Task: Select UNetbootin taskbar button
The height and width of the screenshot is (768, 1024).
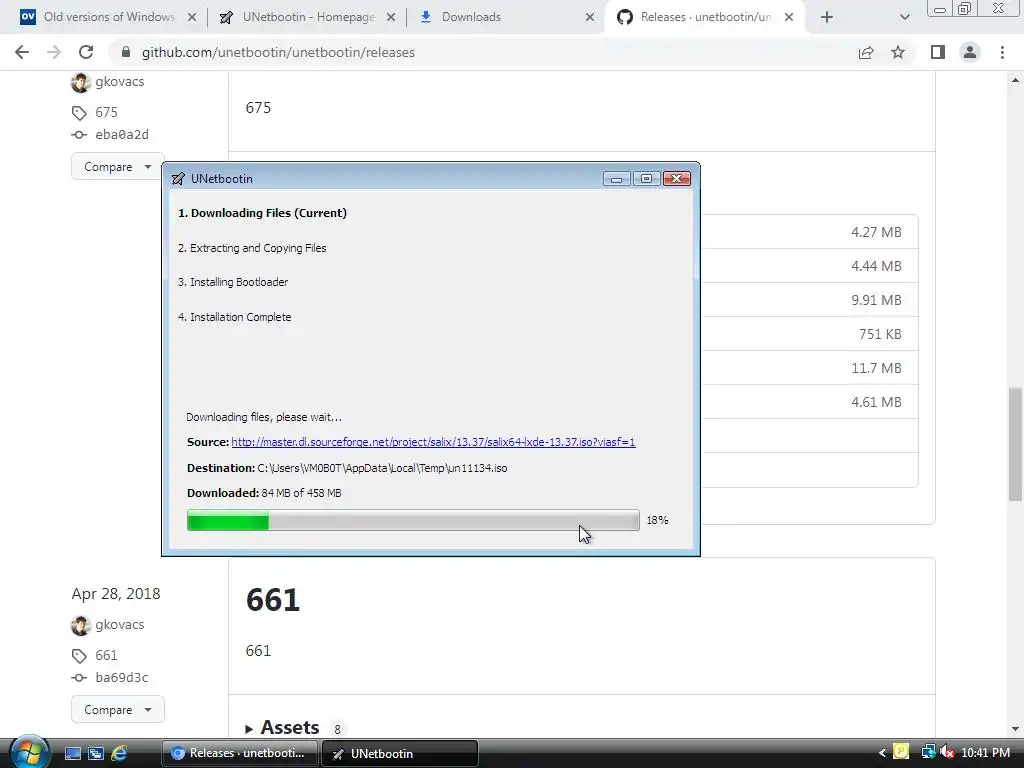Action: coord(400,753)
